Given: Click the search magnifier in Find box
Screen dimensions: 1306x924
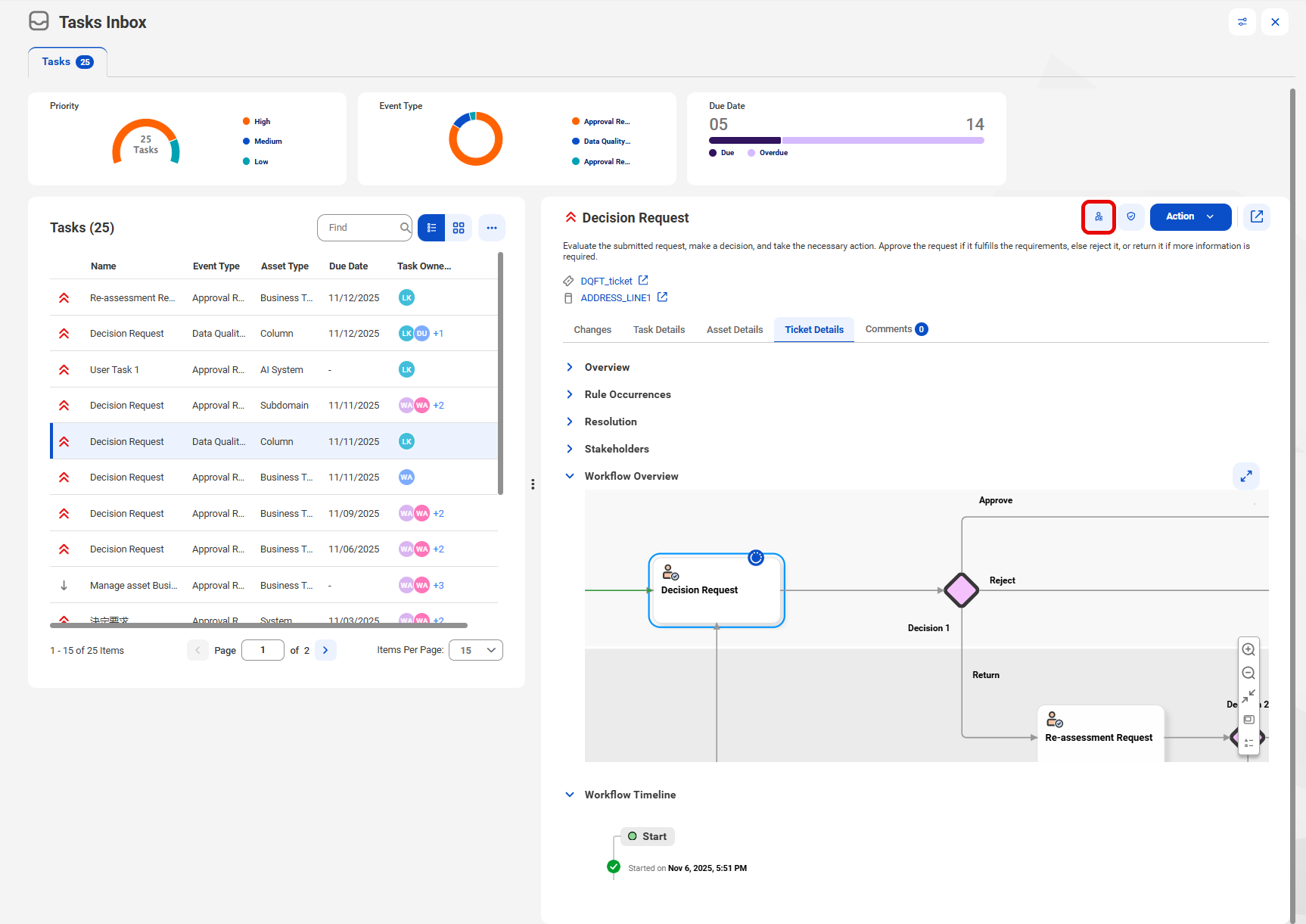Looking at the screenshot, I should pos(406,228).
